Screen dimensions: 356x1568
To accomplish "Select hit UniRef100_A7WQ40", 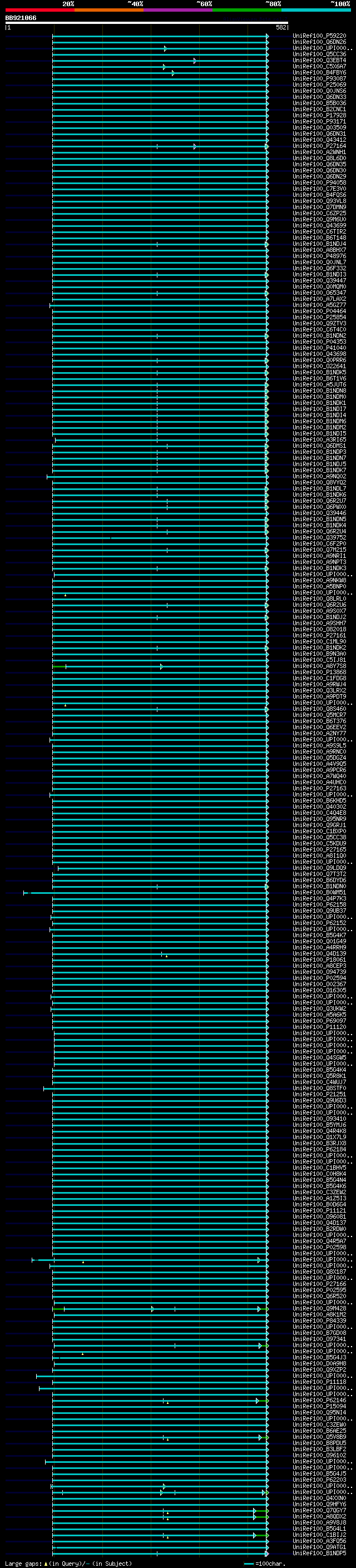I will [319, 776].
